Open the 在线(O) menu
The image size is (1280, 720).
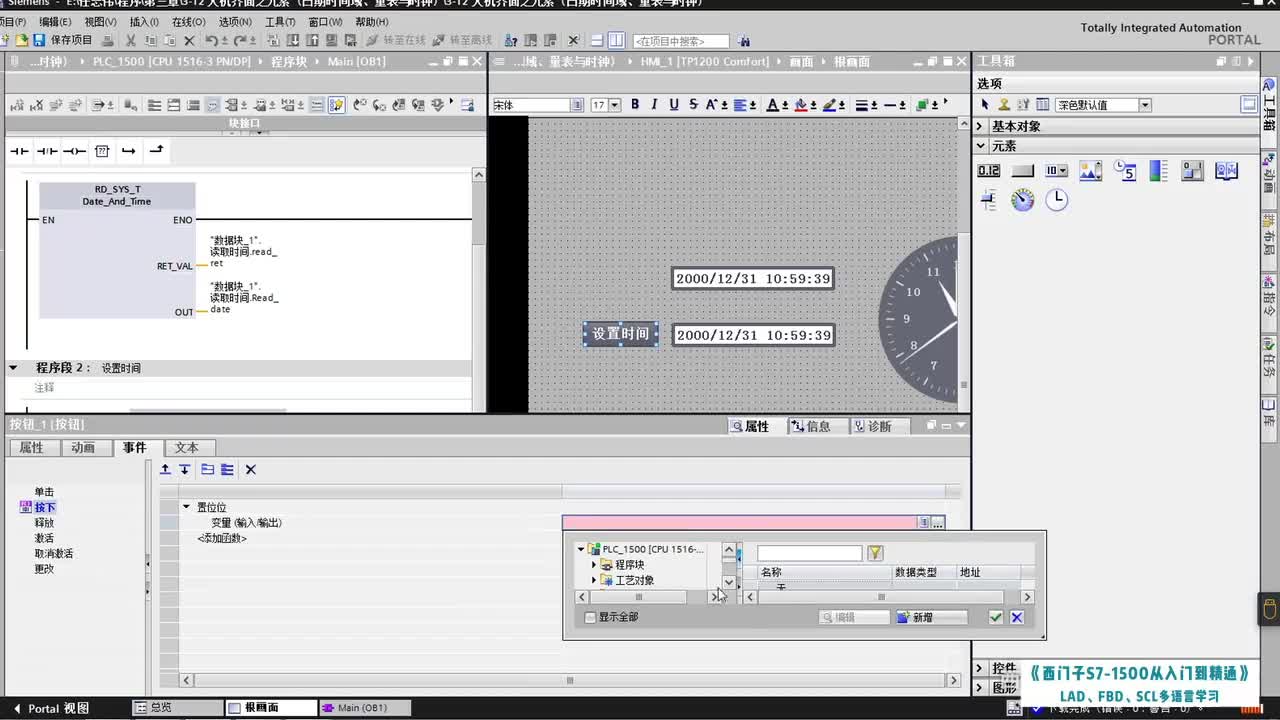(189, 22)
